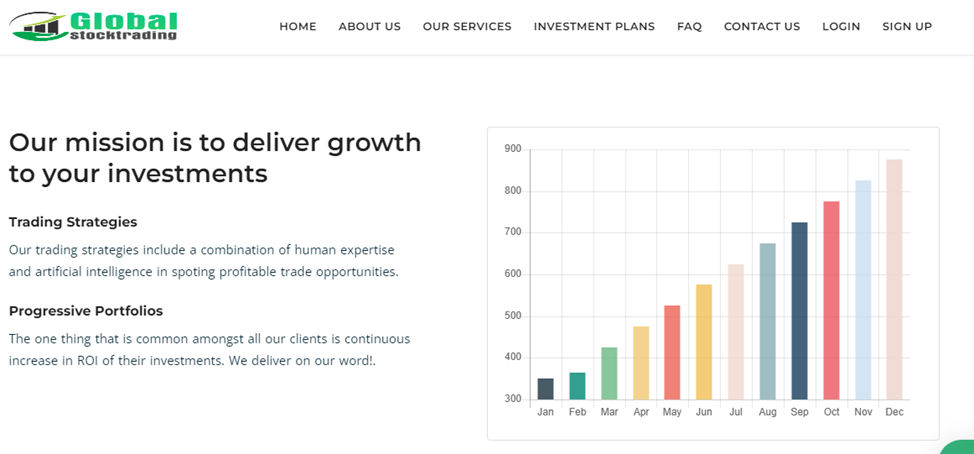Screen dimensions: 974x454
Task: Click the light blue November bar
Action: tap(862, 290)
